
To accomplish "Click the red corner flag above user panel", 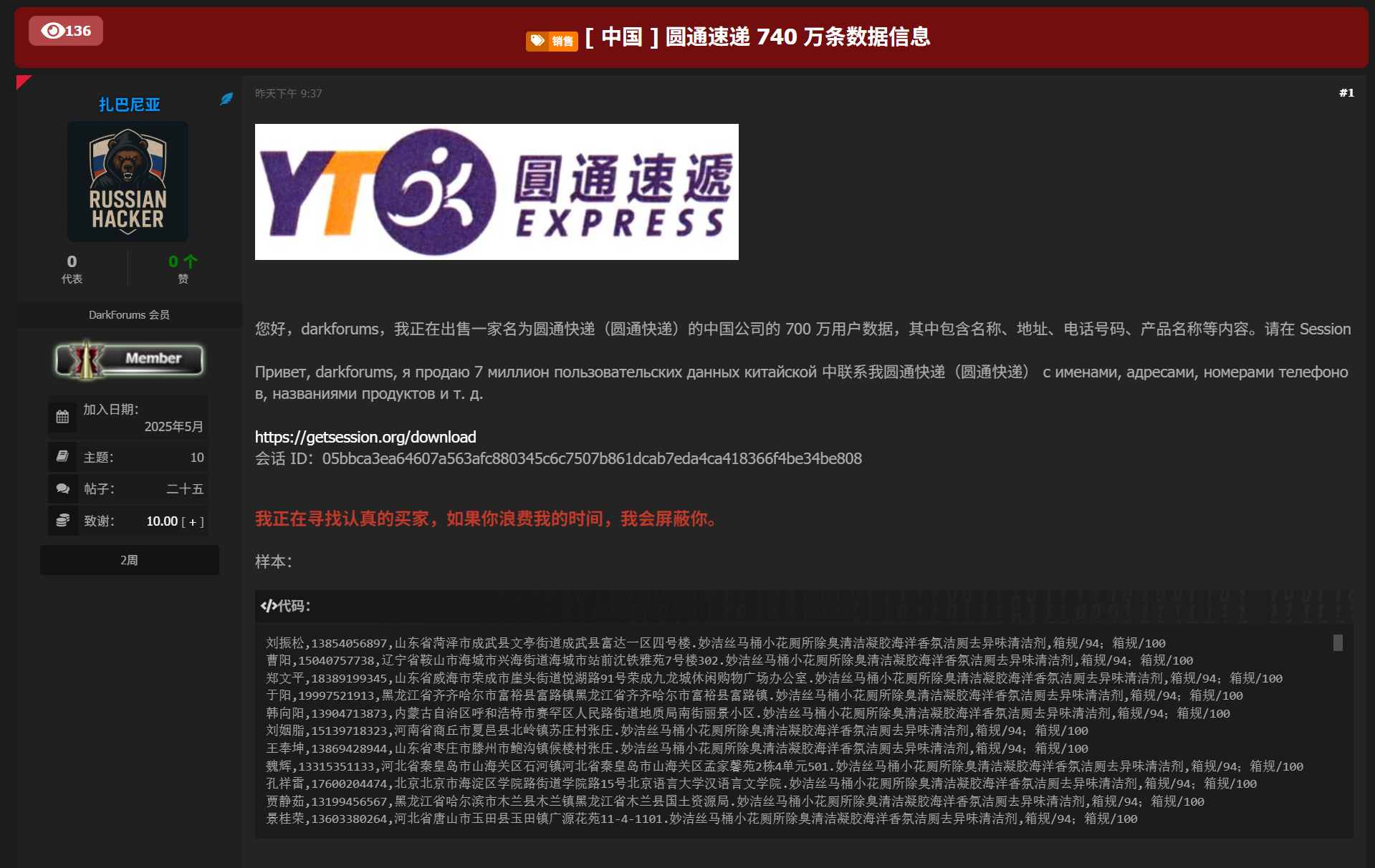I will (22, 81).
